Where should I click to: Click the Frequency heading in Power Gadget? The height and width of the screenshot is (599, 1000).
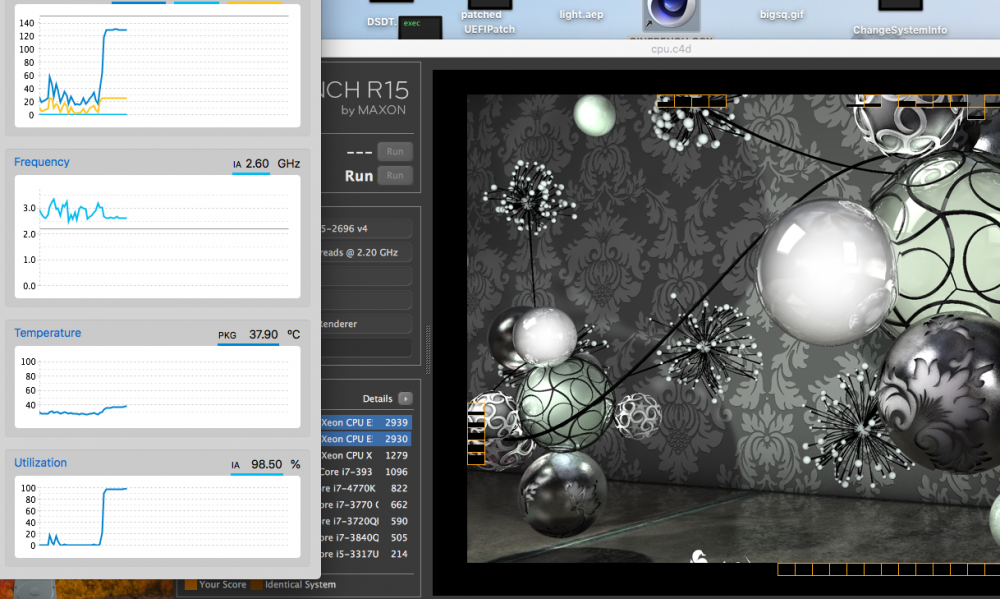point(41,162)
